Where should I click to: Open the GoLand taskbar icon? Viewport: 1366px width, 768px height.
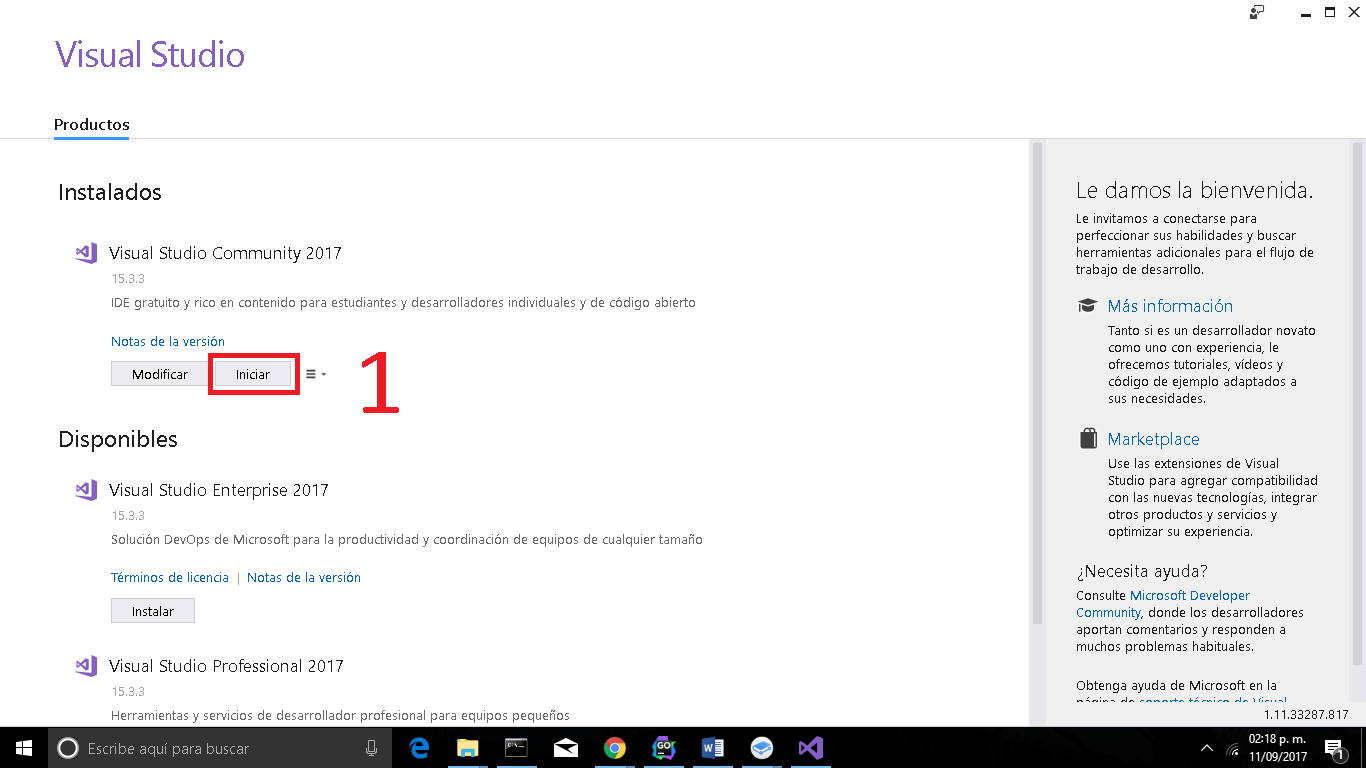click(663, 748)
